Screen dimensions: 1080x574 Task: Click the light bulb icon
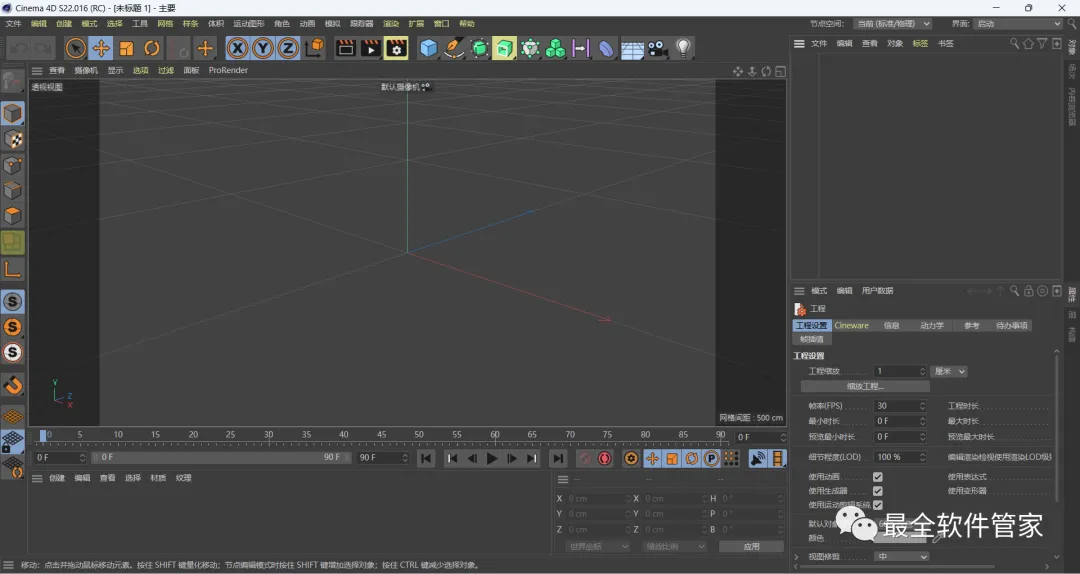[683, 48]
